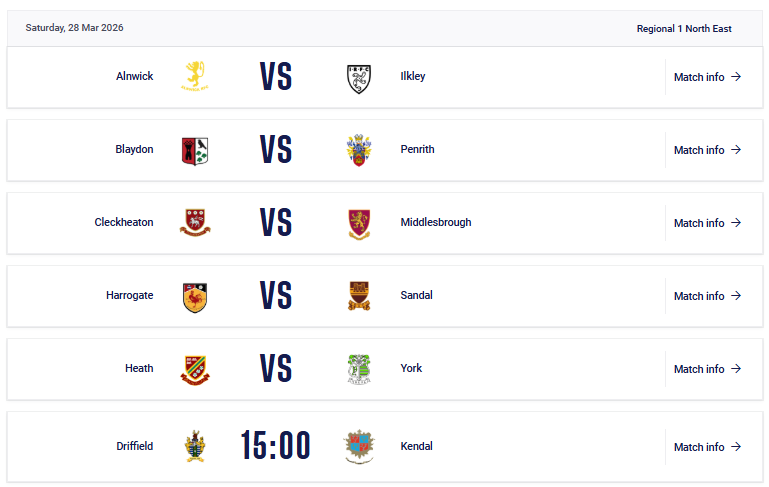Open Match info for Harrogate vs Sandal
This screenshot has height=487, width=769.
point(707,296)
